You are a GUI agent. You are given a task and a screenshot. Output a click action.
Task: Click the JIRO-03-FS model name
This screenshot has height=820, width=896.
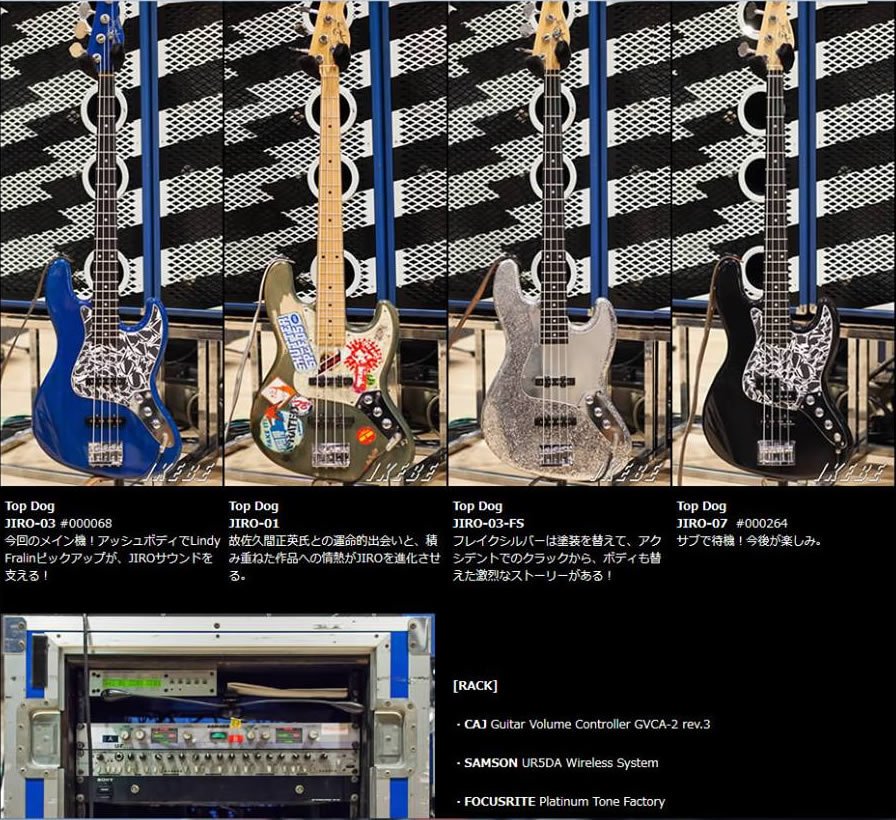[x=488, y=523]
